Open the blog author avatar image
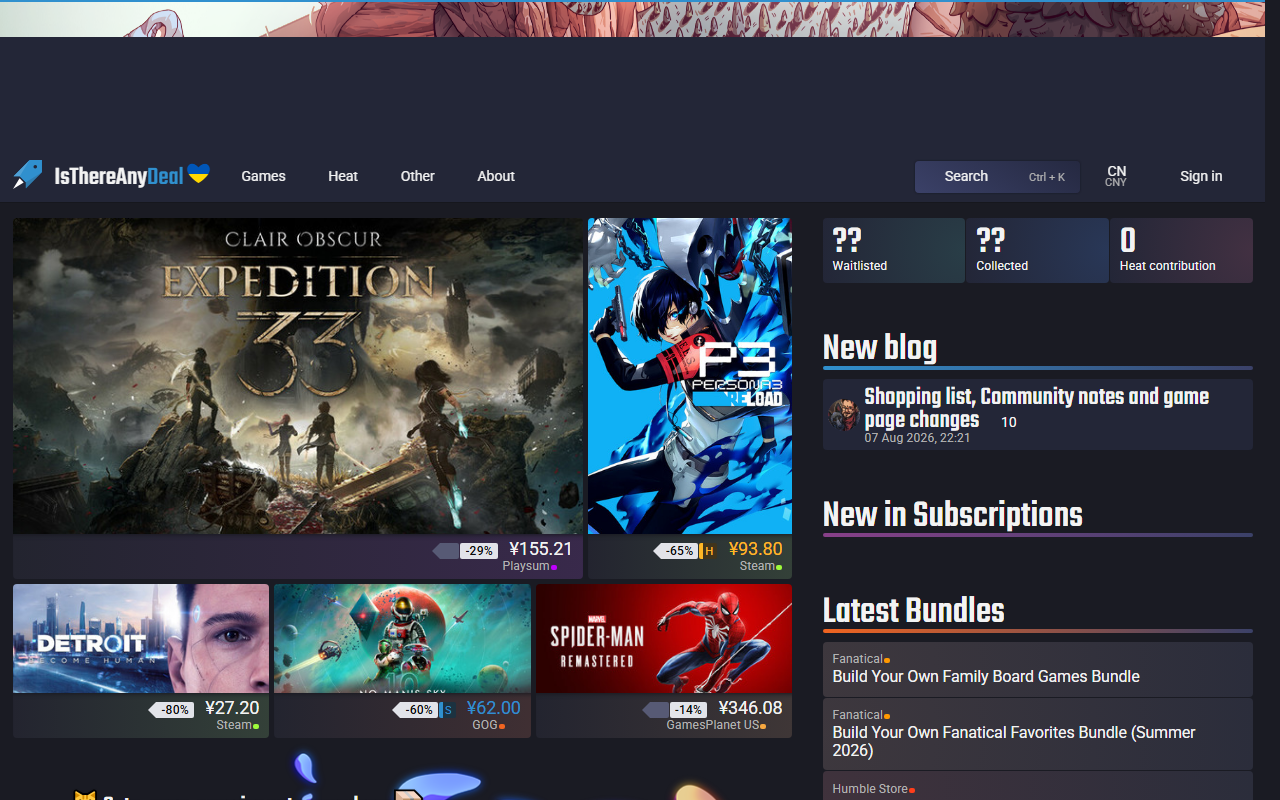The width and height of the screenshot is (1280, 800). tap(844, 414)
